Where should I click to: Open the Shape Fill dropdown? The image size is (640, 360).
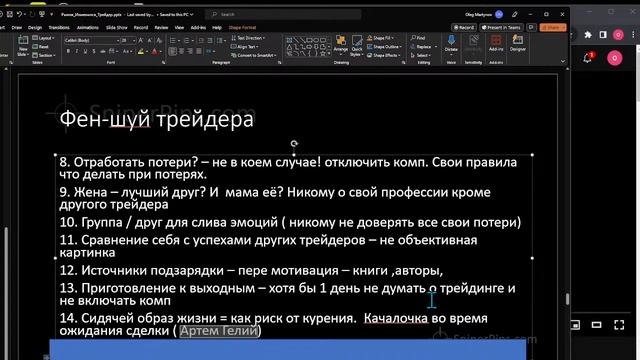point(381,38)
